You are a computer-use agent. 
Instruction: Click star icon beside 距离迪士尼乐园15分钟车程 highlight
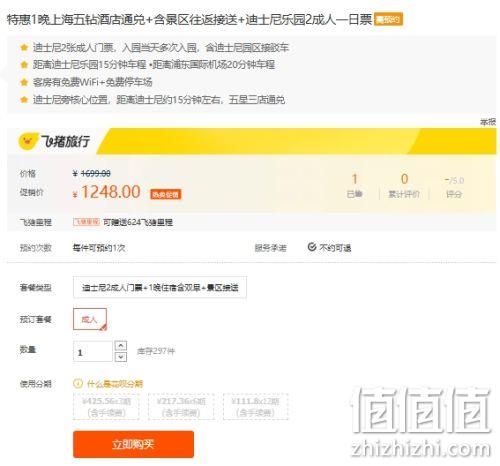click(24, 64)
